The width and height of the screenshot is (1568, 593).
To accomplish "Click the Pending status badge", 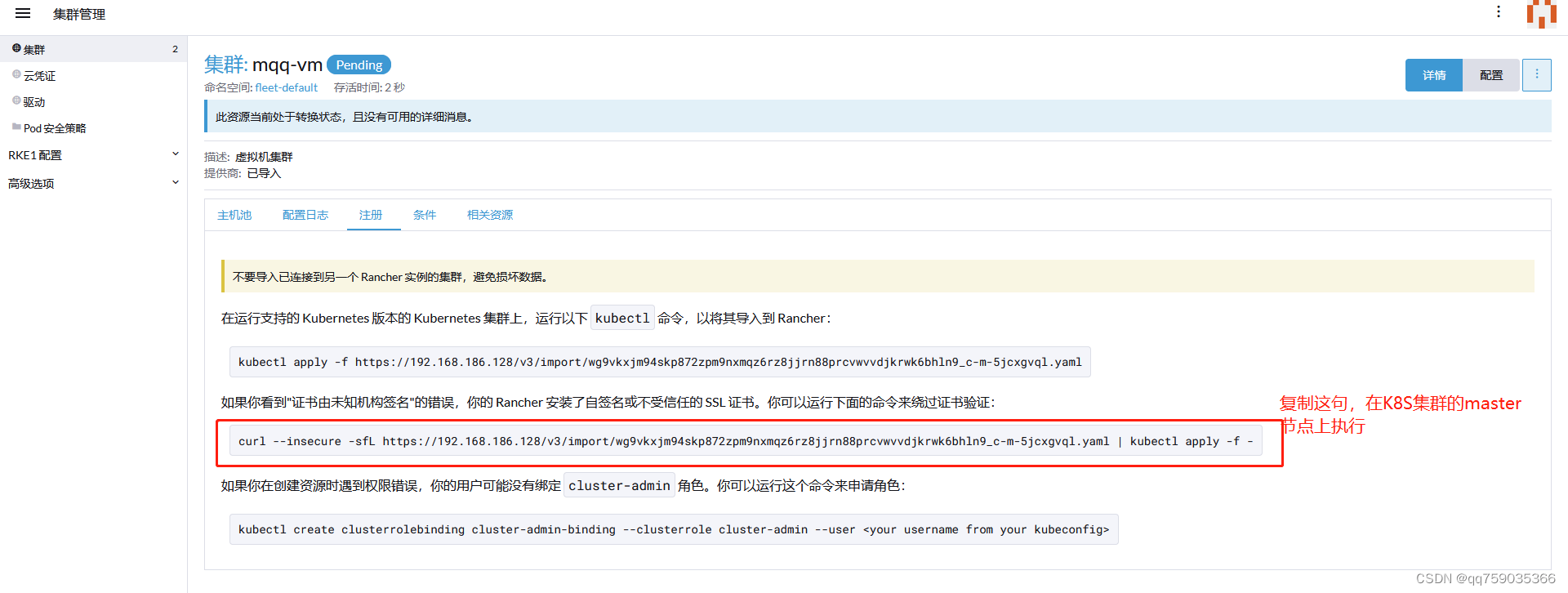I will point(359,65).
